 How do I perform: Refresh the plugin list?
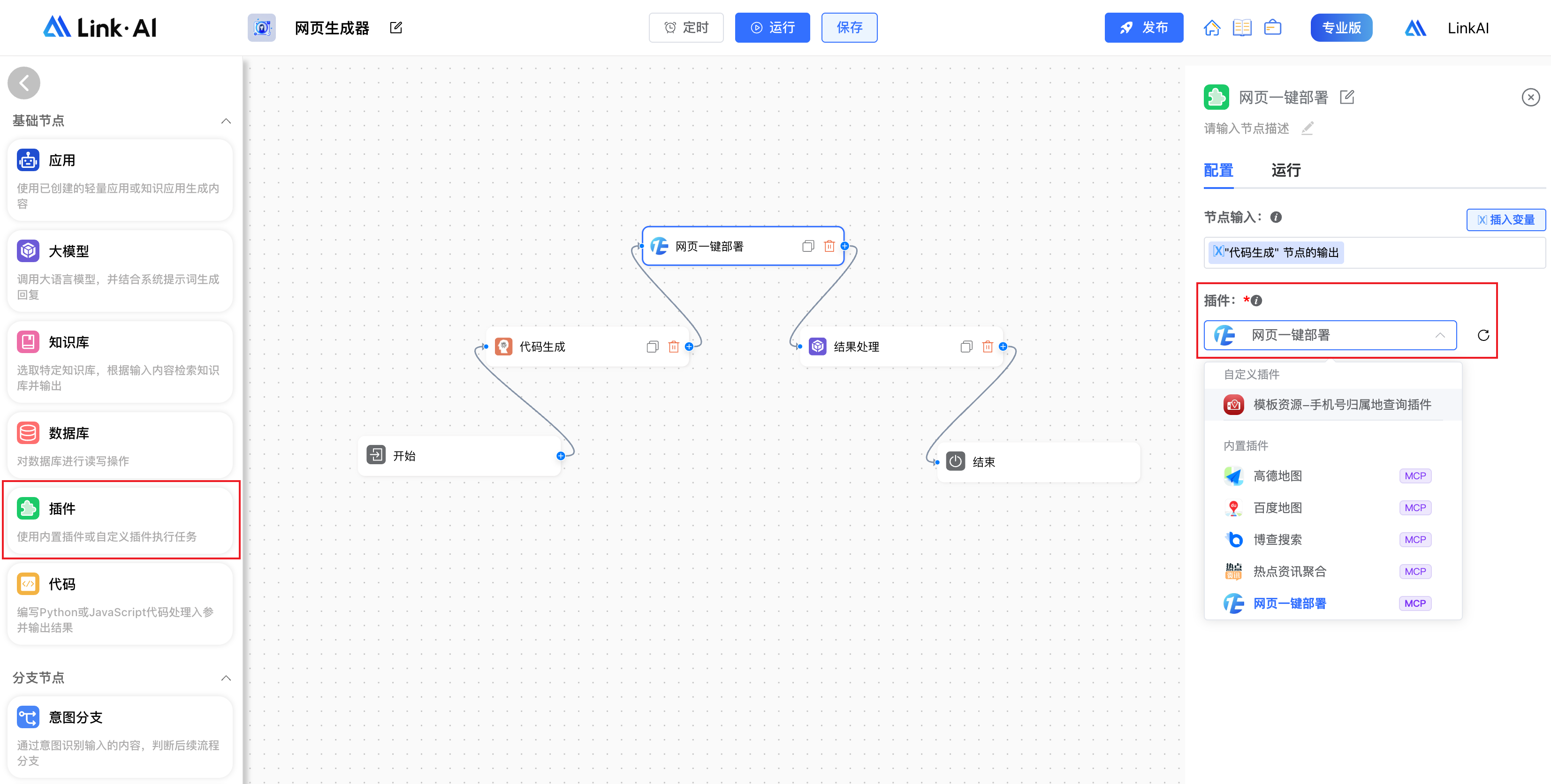pyautogui.click(x=1483, y=336)
